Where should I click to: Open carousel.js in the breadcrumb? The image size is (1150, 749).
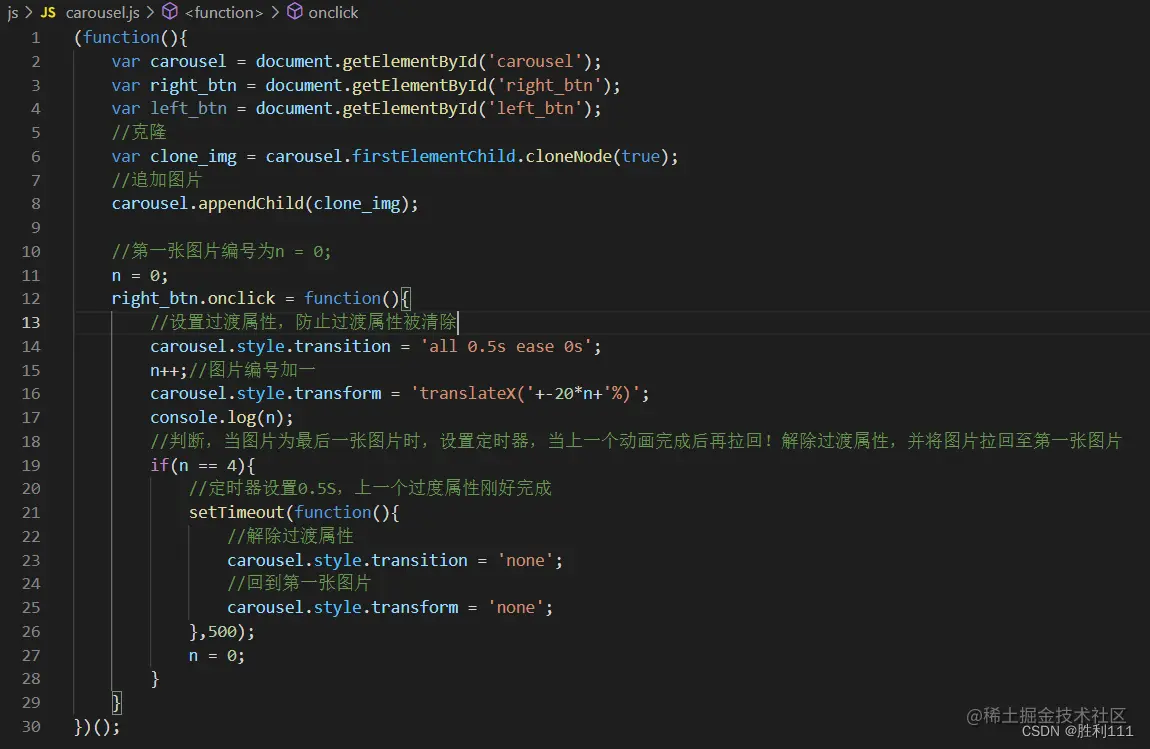(x=102, y=12)
